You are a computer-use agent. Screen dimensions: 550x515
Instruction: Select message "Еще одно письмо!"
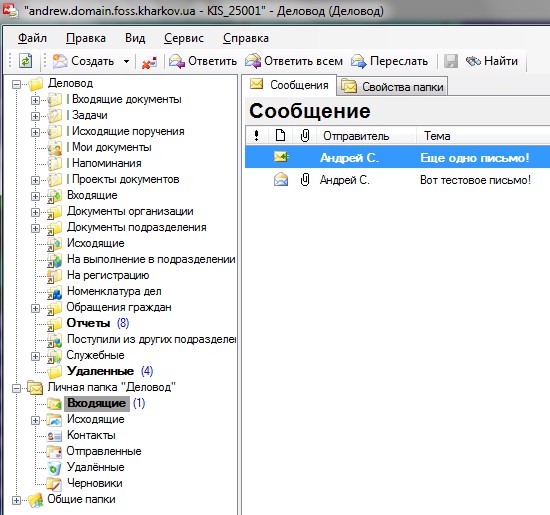[x=397, y=157]
